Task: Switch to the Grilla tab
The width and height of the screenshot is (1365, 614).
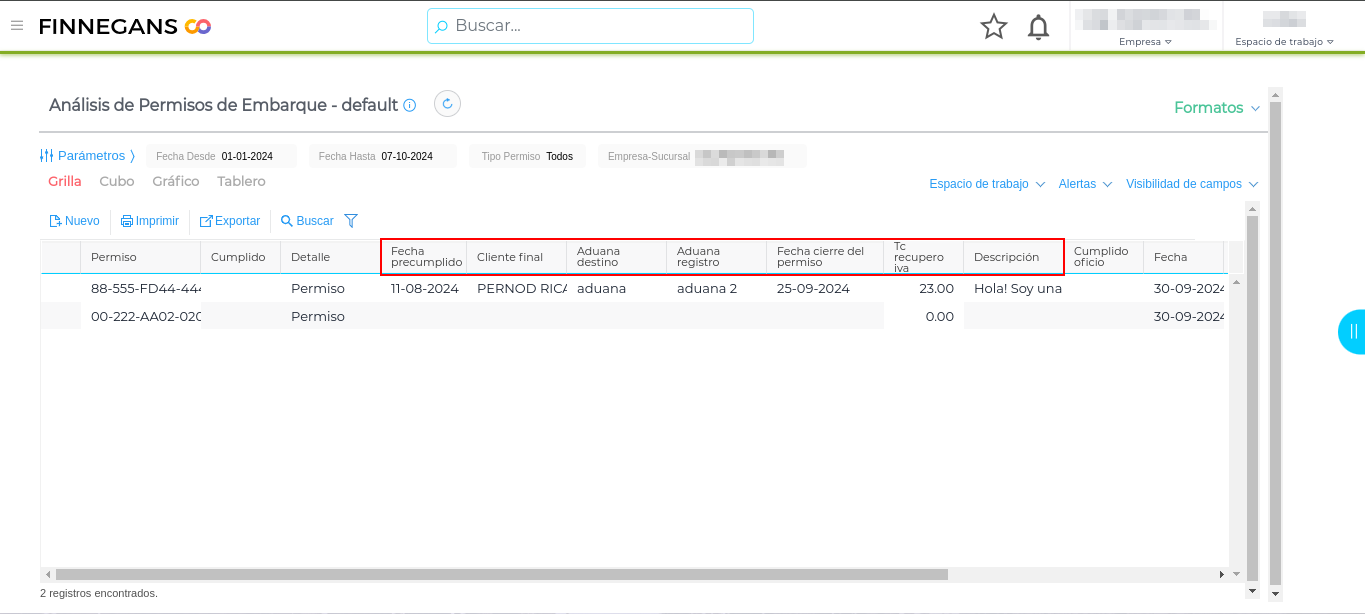Action: [65, 182]
